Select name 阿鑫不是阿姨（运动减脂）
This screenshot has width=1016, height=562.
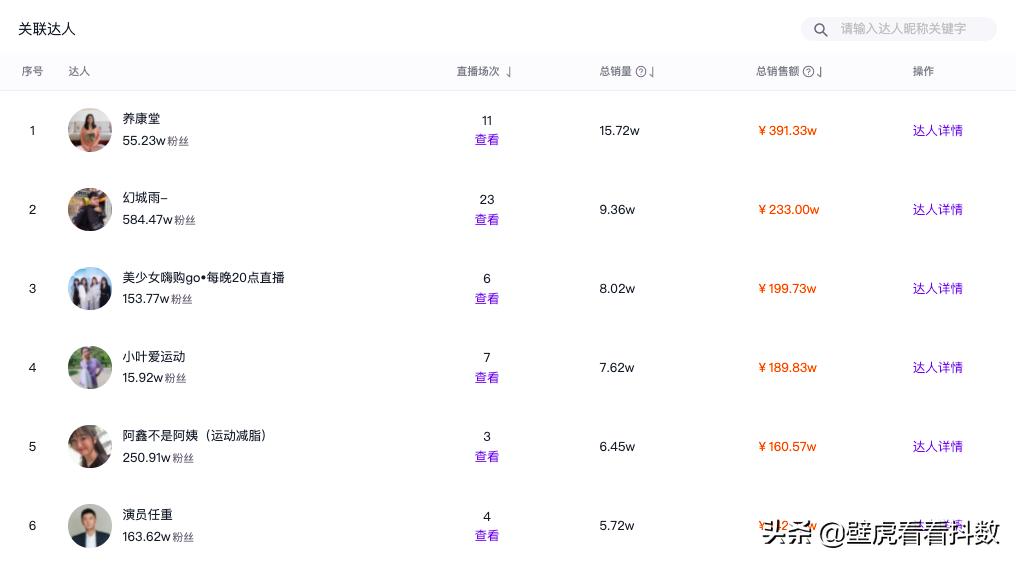click(x=195, y=436)
